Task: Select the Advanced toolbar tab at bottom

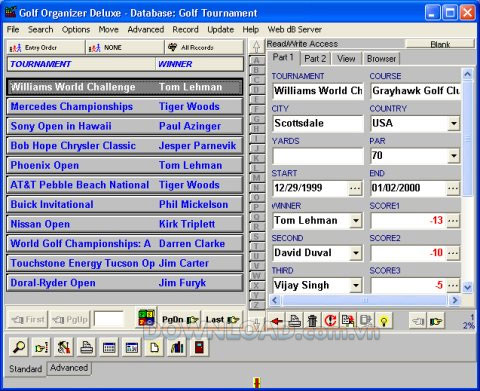Action: click(x=69, y=368)
